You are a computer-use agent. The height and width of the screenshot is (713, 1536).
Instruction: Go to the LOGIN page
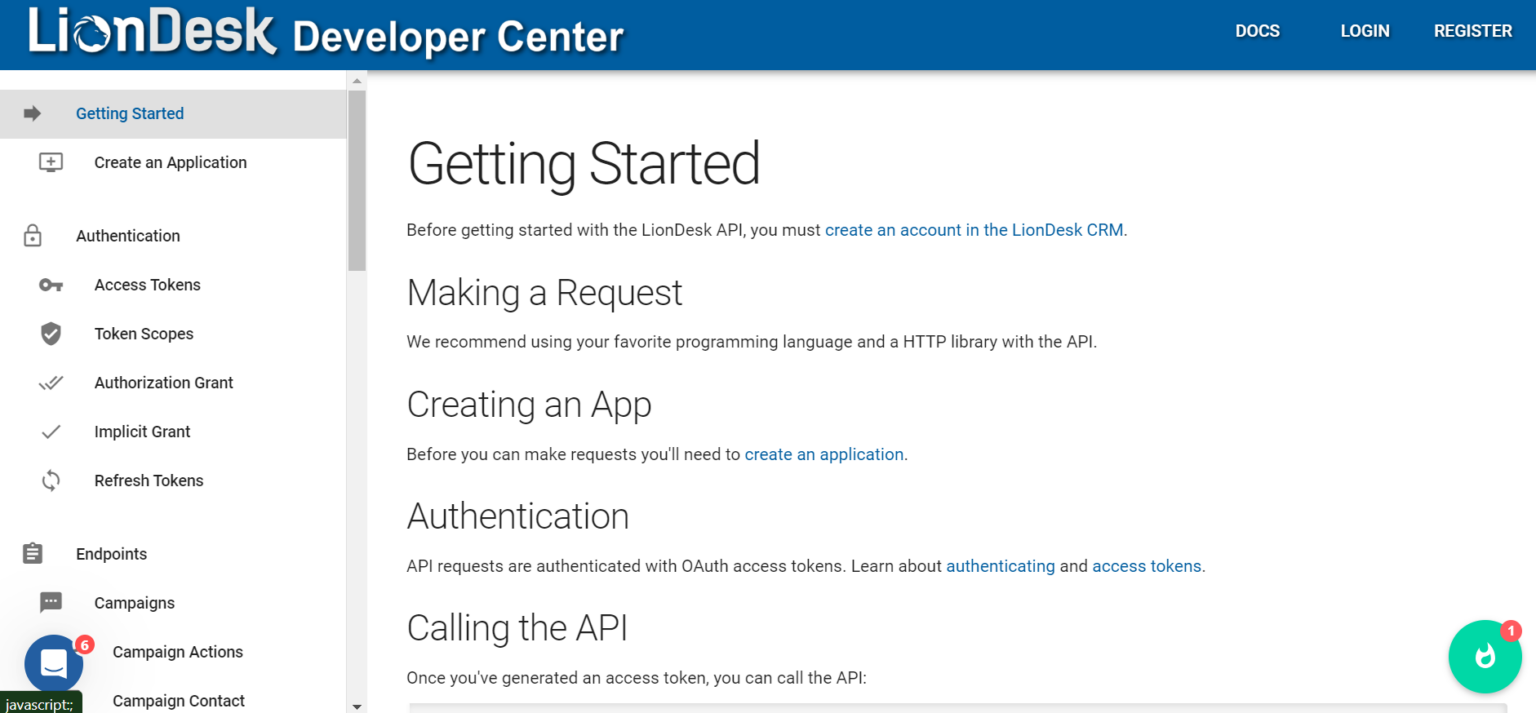point(1365,31)
